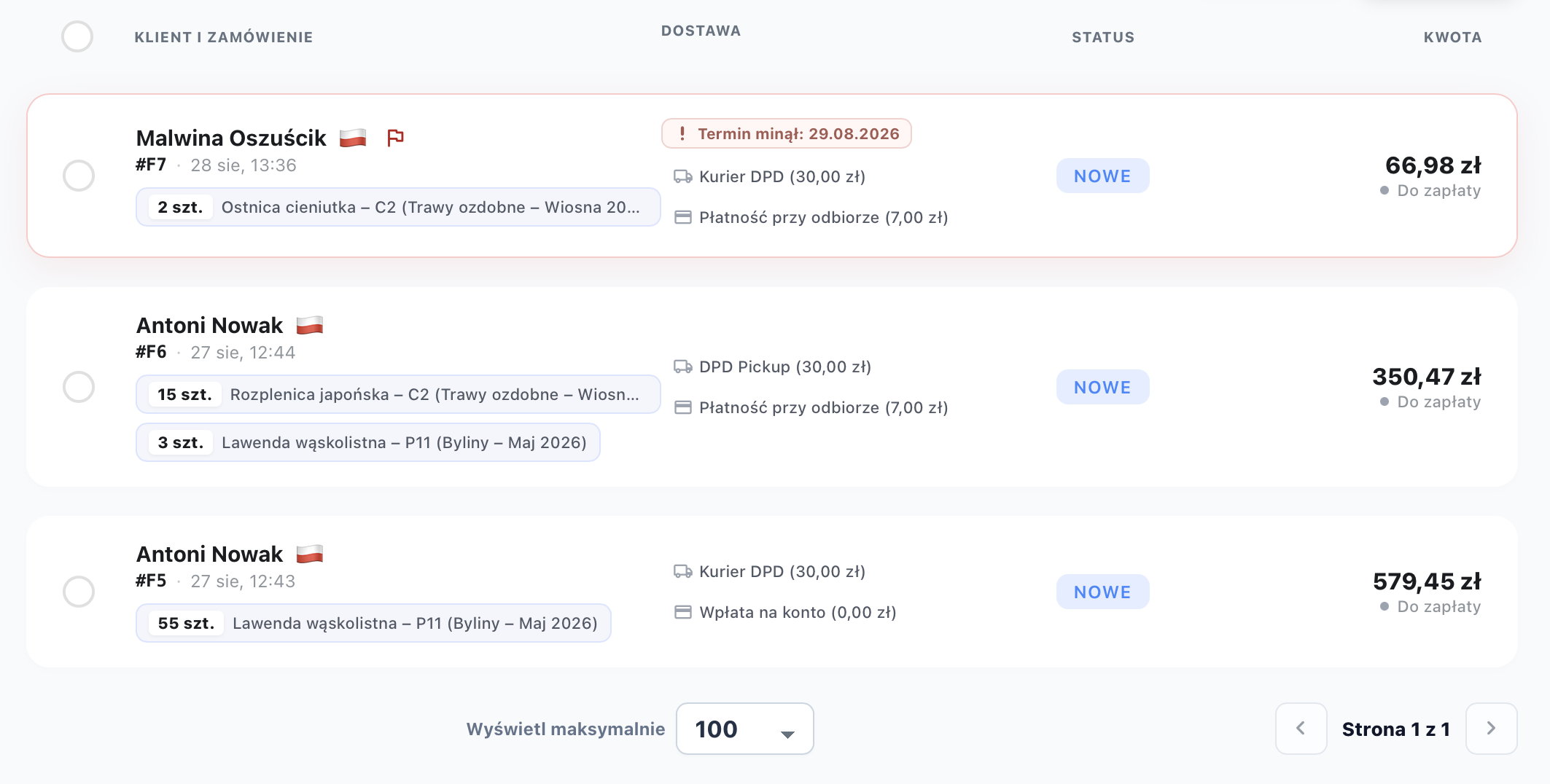Click the 350,47 zł amount
1550x784 pixels.
(1427, 377)
